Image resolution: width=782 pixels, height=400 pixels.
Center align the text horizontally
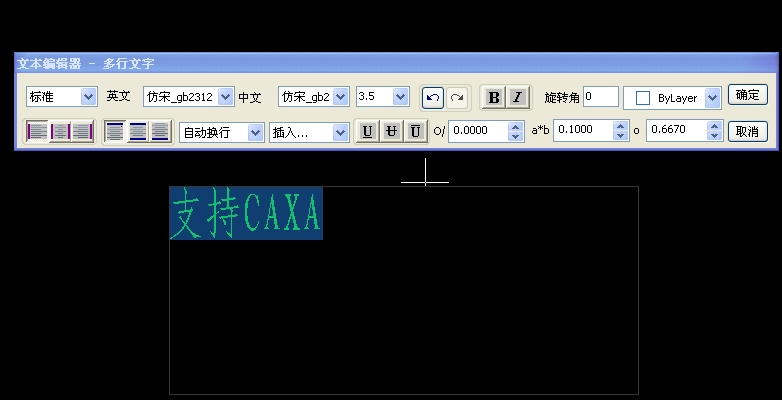pyautogui.click(x=60, y=132)
